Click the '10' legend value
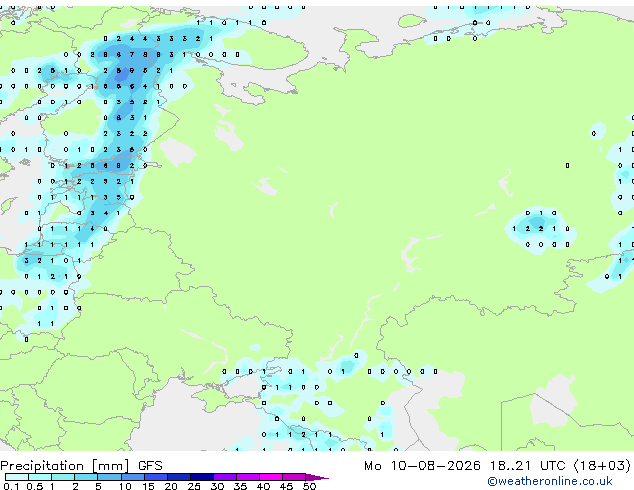Screen dimensions: 634x490 point(125,486)
